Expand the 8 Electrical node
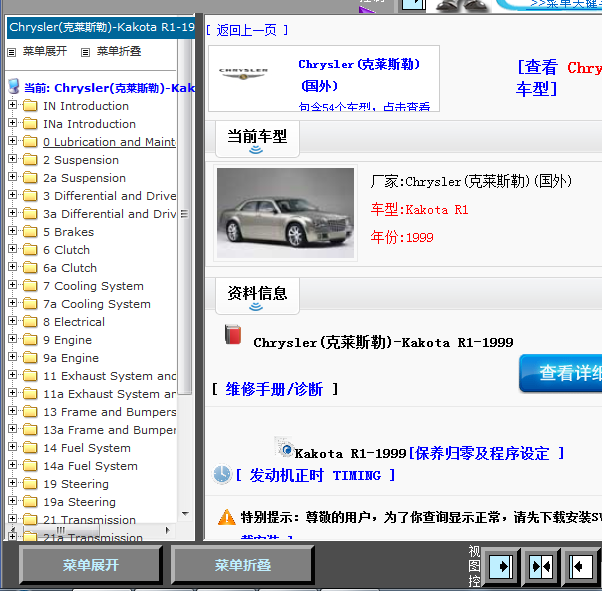 (x=12, y=320)
